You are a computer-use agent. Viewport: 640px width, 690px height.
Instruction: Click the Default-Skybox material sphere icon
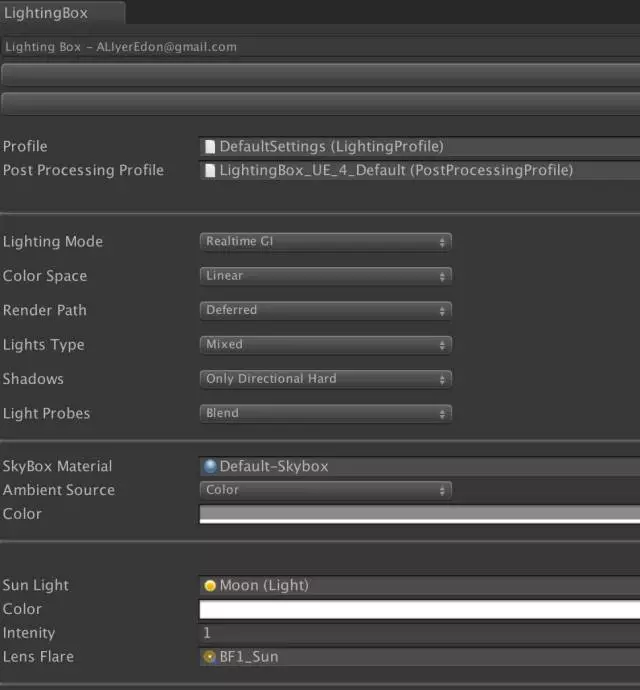click(x=210, y=467)
